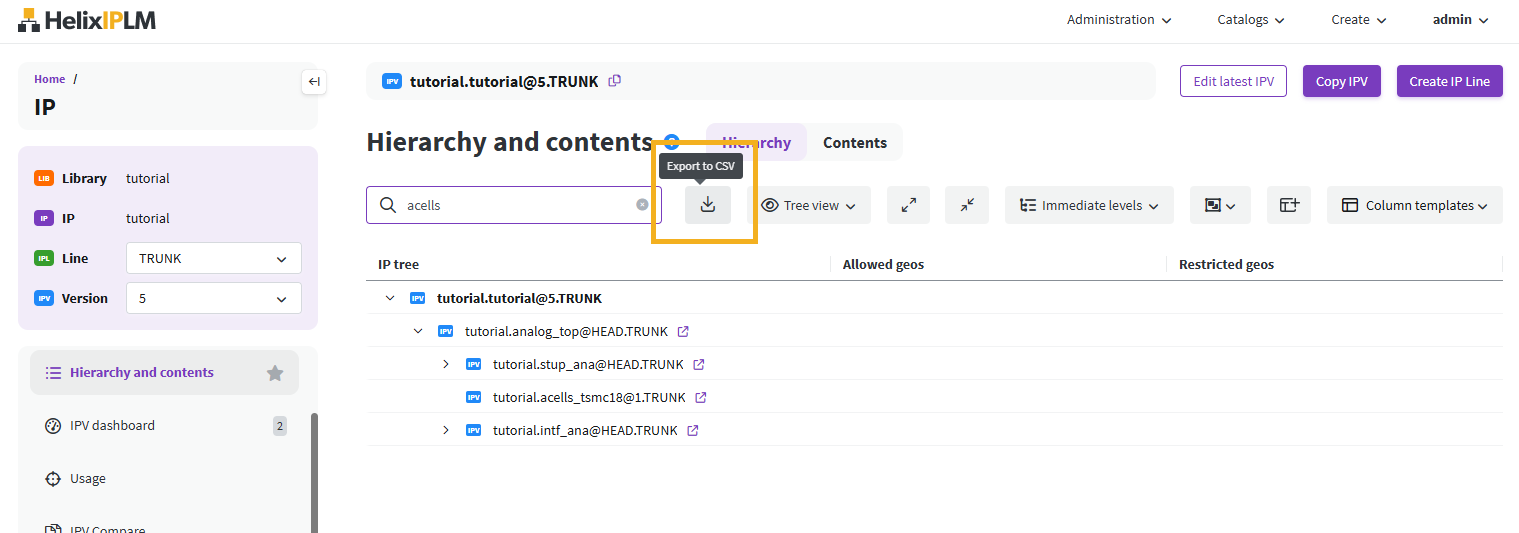Collapse the tutorial.analog_top tree node
This screenshot has width=1519, height=533.
(x=418, y=331)
